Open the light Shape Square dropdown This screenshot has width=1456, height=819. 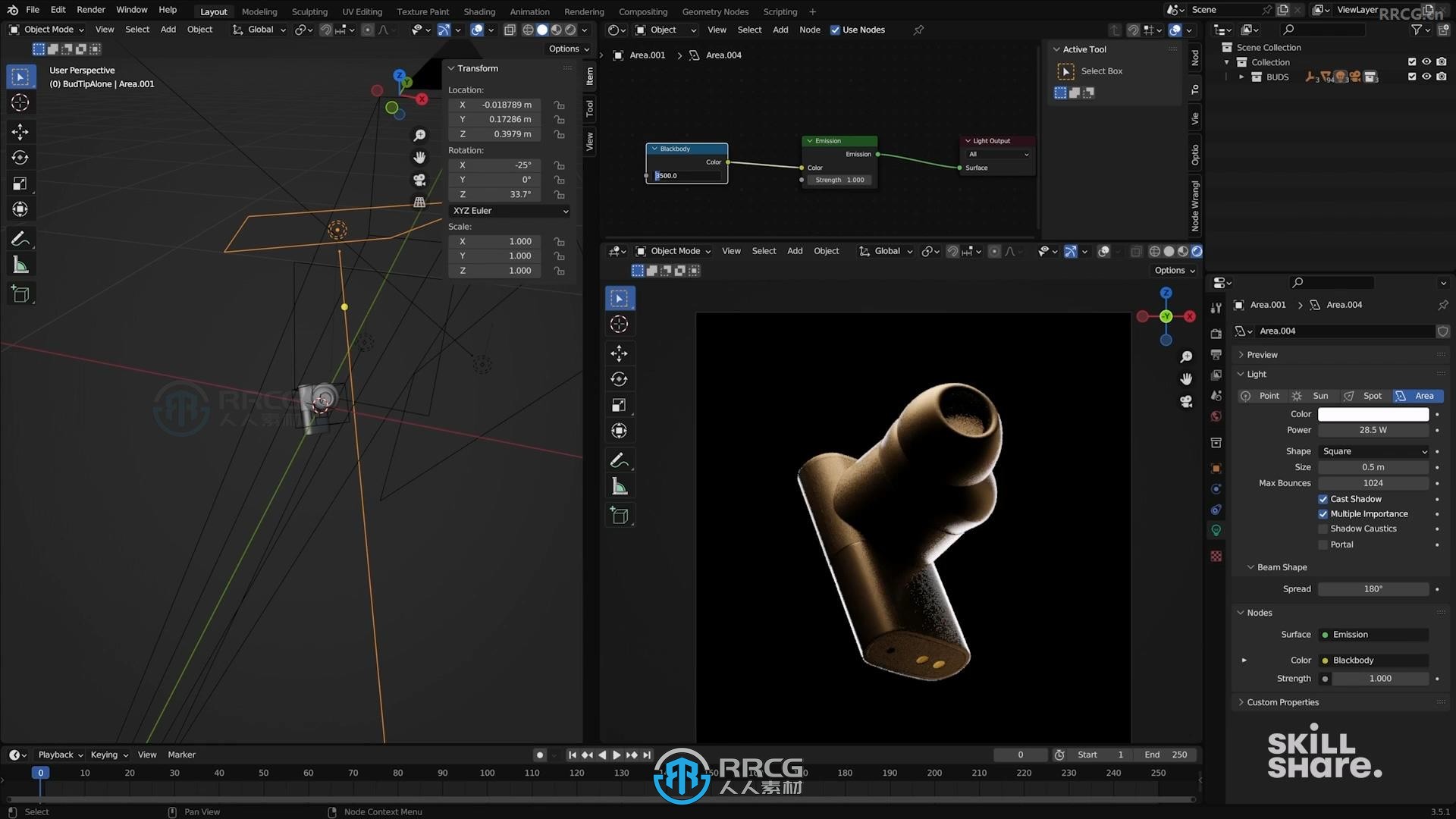(x=1373, y=451)
